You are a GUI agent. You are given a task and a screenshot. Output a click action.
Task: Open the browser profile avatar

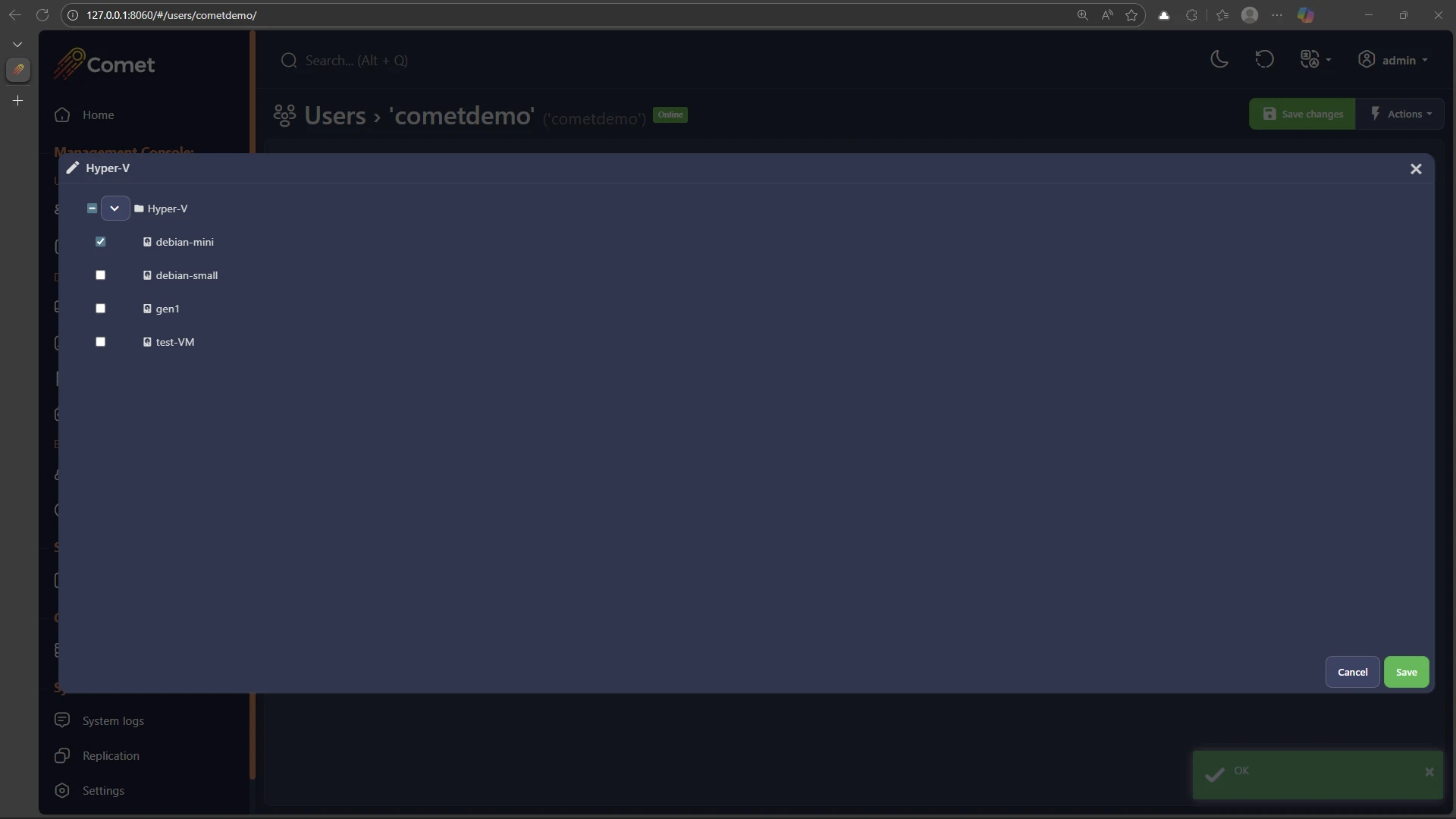pyautogui.click(x=1250, y=15)
